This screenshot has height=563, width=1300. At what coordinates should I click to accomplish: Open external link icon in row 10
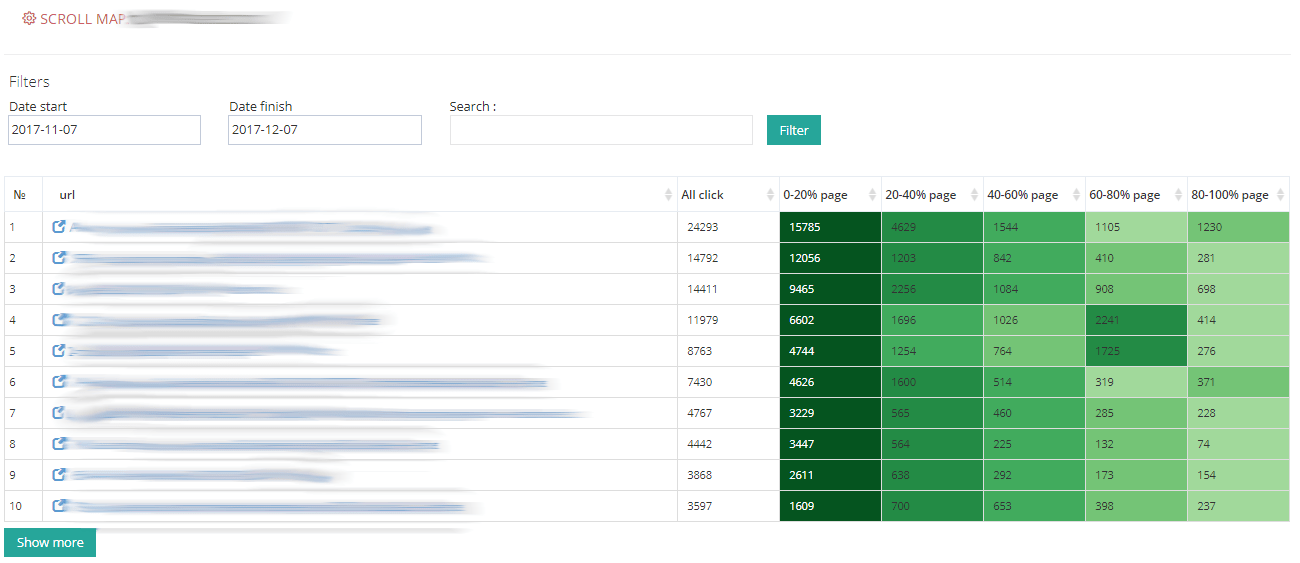point(59,506)
